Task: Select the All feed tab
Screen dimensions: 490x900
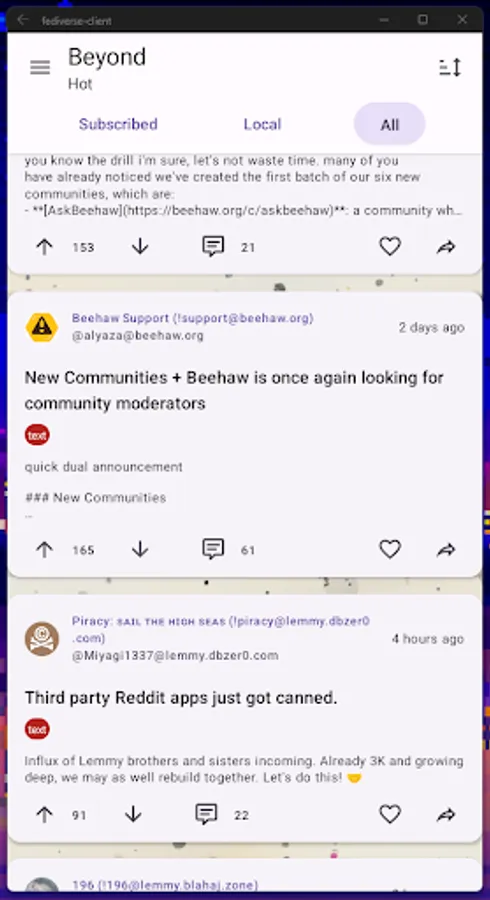Action: (390, 124)
